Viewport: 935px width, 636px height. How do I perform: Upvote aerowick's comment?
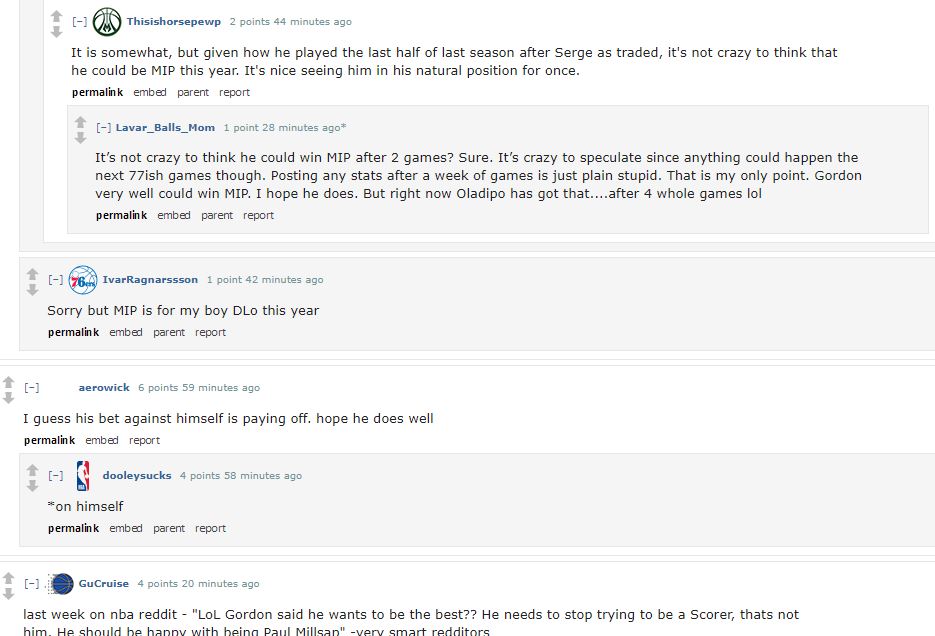pos(8,382)
